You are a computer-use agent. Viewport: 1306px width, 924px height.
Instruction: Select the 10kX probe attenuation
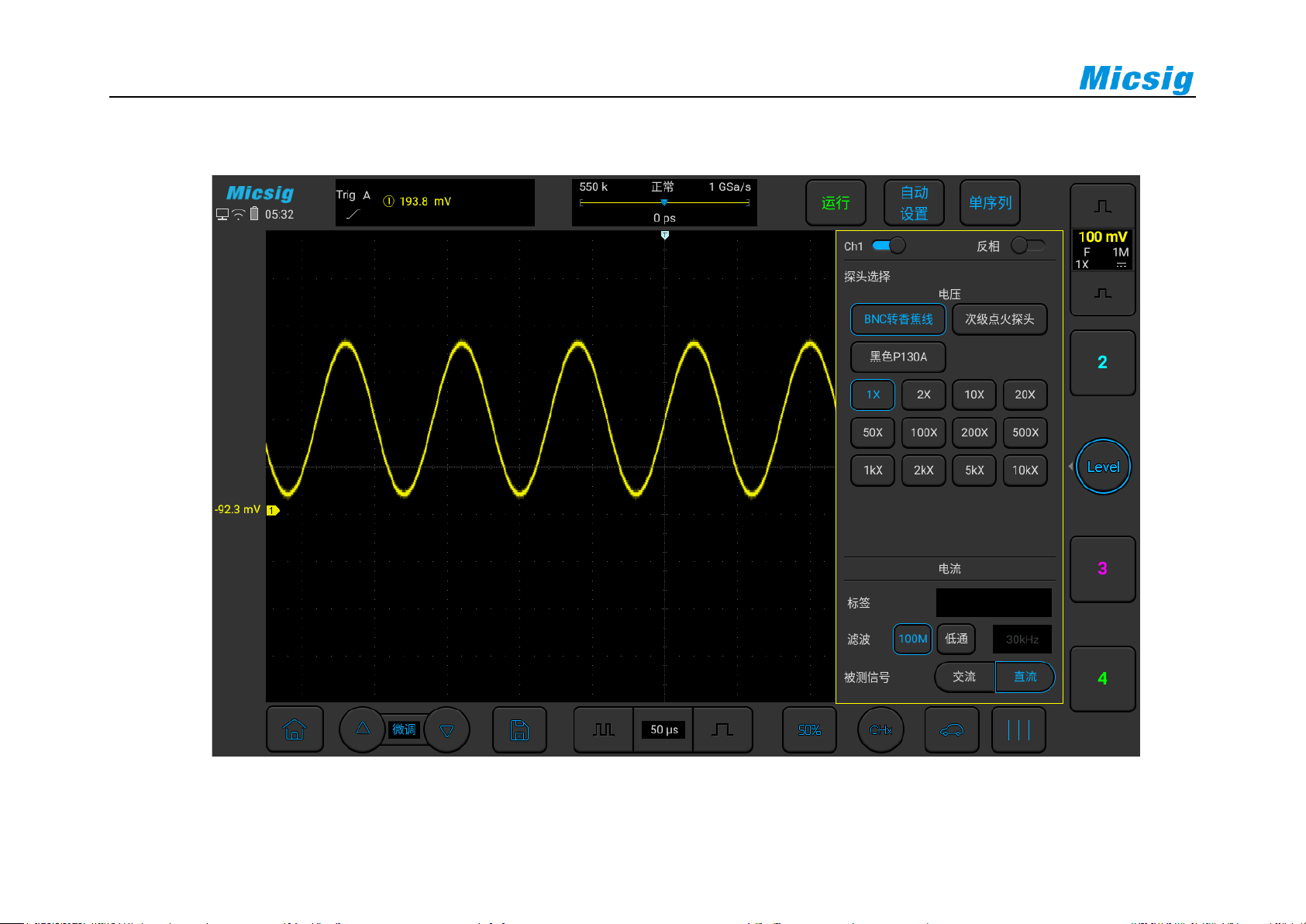click(x=1025, y=471)
